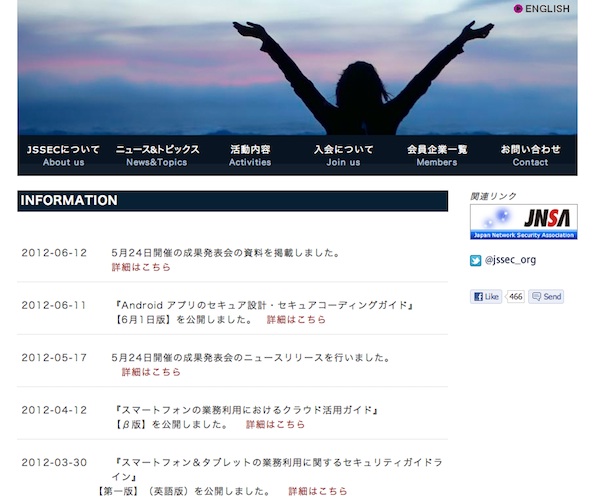Open the 活動内容 Activities menu item
The width and height of the screenshot is (600, 502).
point(250,155)
